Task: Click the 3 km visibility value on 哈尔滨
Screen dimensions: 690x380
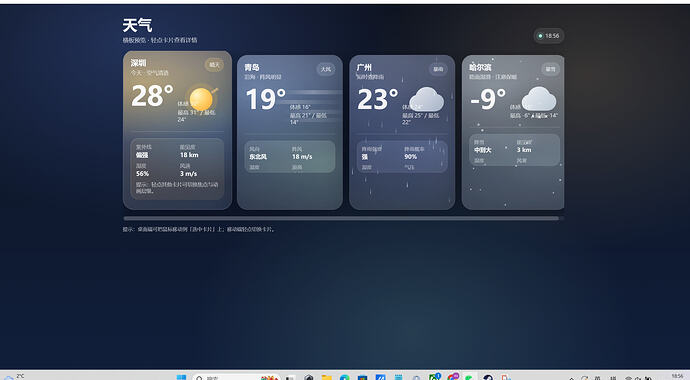Action: click(524, 150)
